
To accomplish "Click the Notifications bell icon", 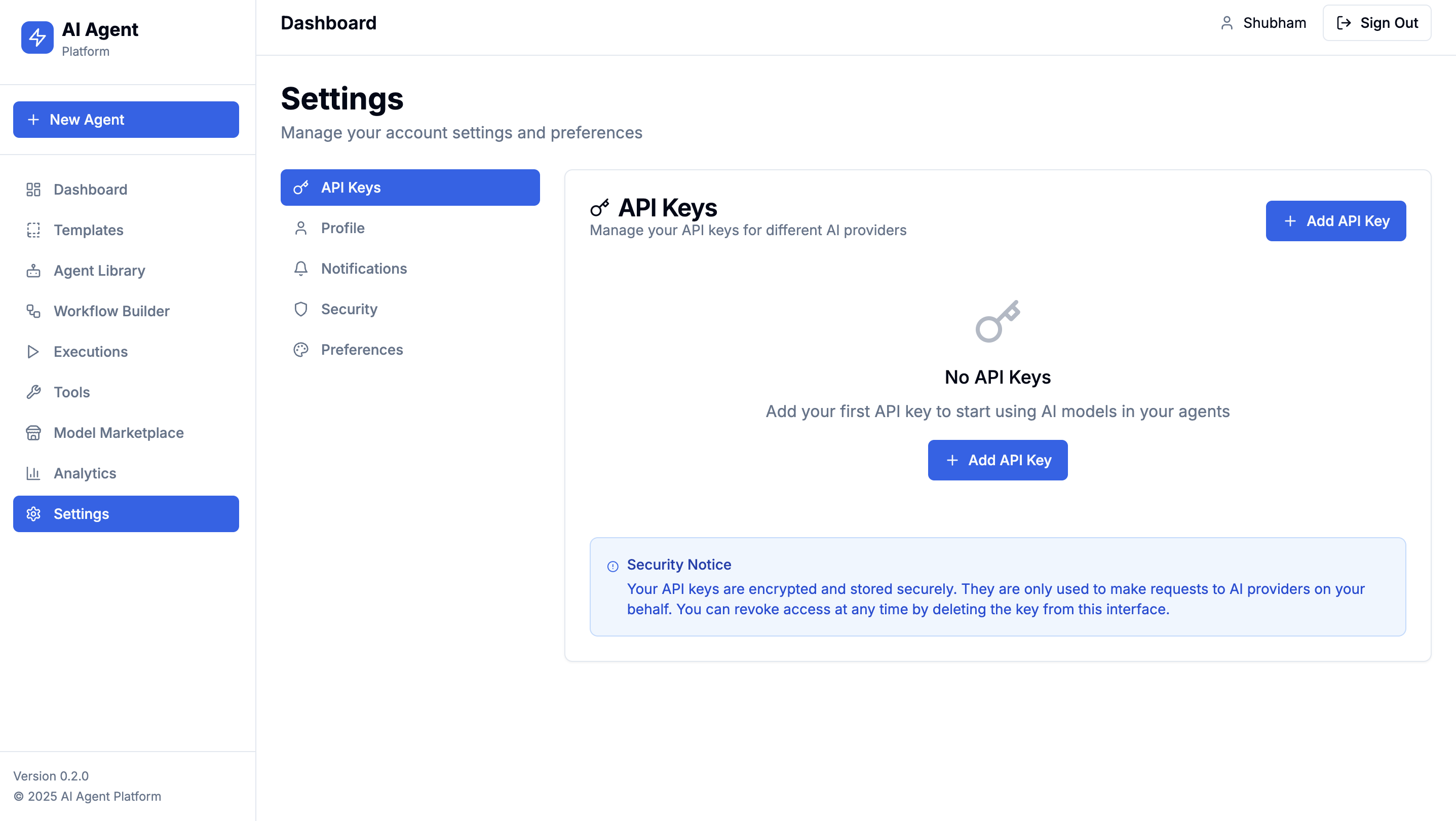I will [x=301, y=269].
